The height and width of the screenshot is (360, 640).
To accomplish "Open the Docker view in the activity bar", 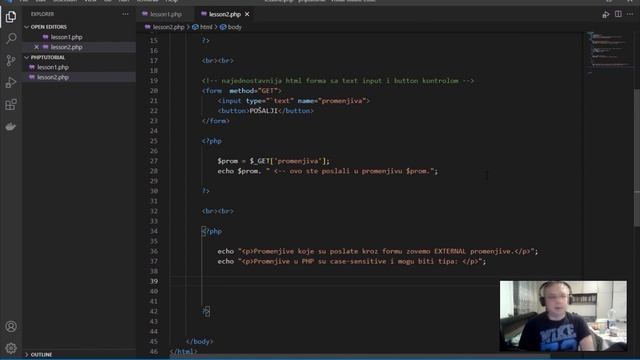I will 11,127.
